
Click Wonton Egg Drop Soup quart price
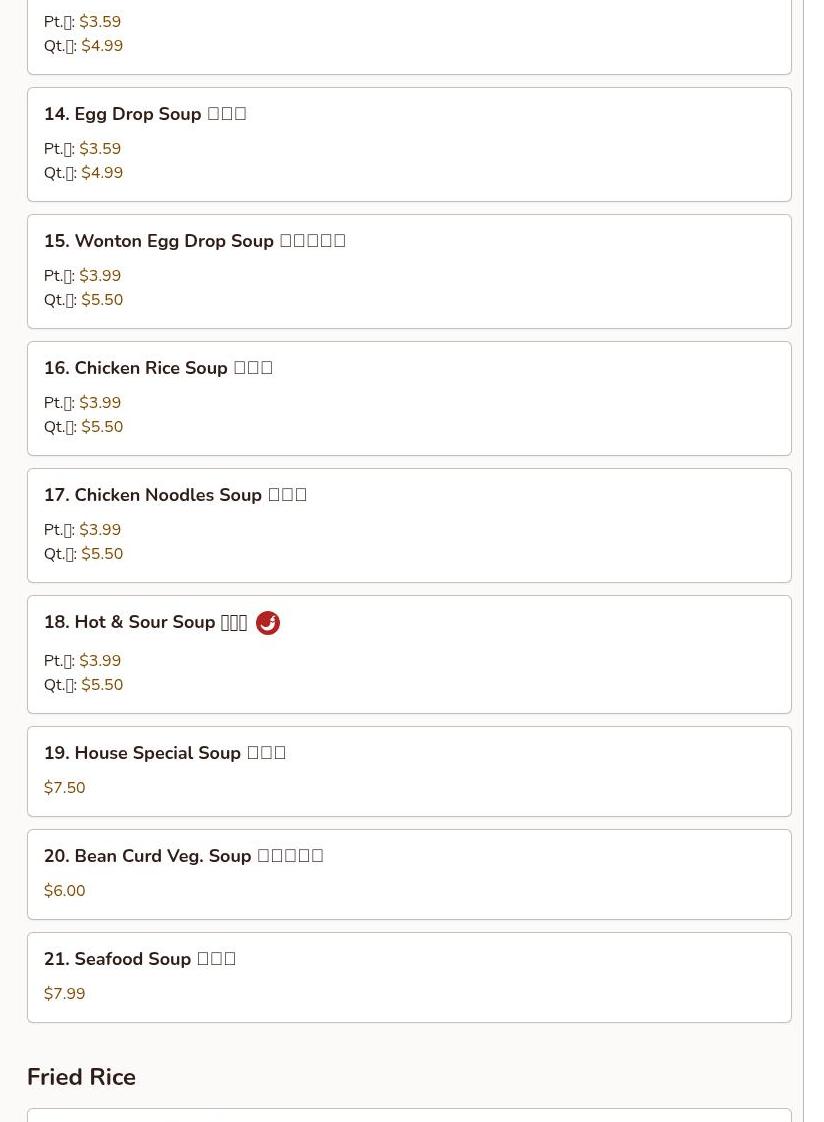coord(102,300)
